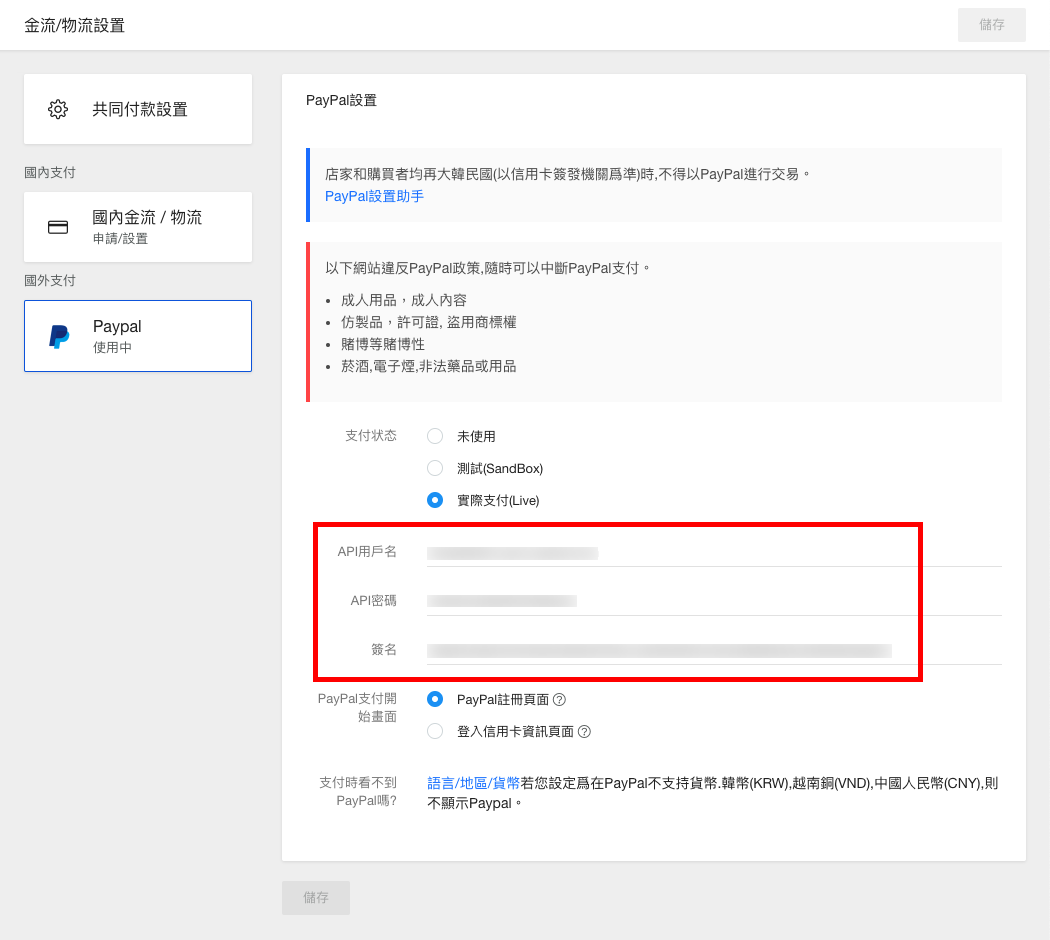Screen dimensions: 1050x940
Task: Click the API用戶名 input field
Action: [x=714, y=553]
